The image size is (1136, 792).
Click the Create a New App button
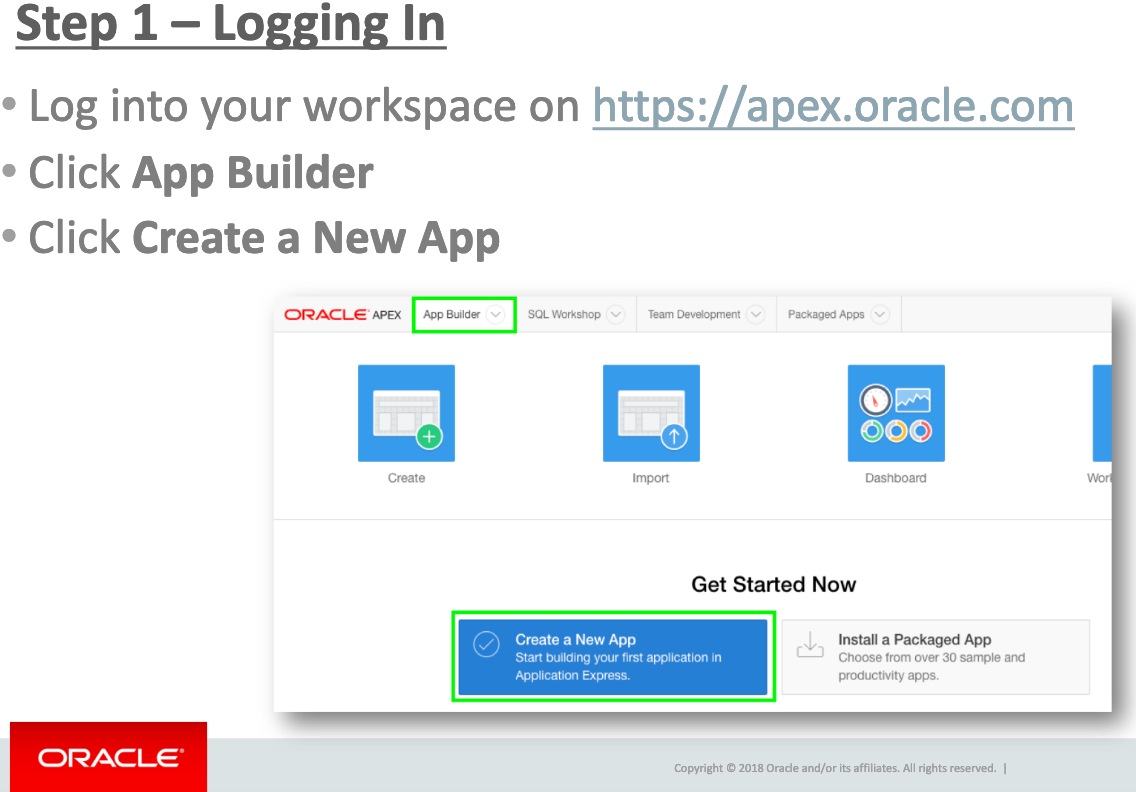pyautogui.click(x=613, y=656)
